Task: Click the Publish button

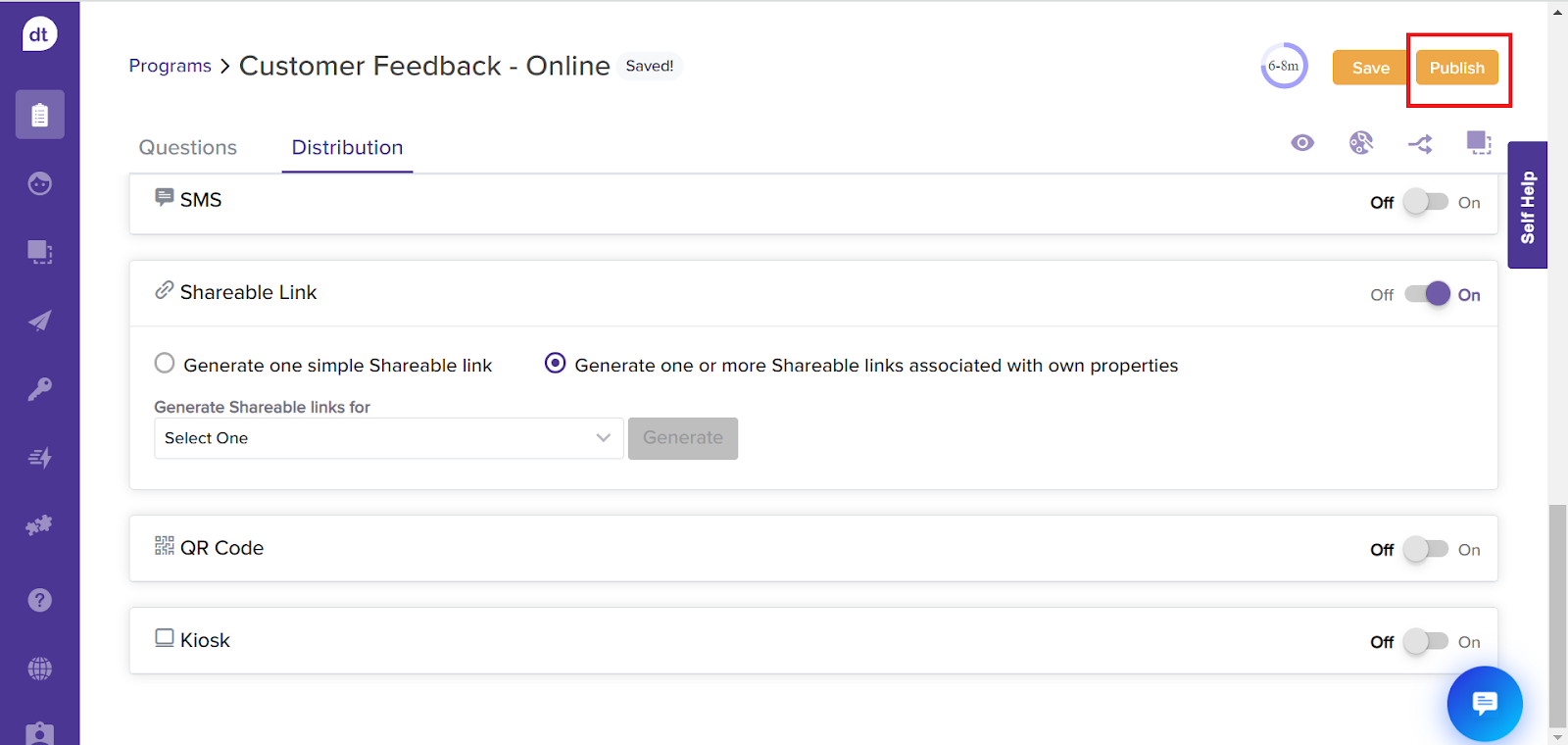Action: [x=1456, y=68]
